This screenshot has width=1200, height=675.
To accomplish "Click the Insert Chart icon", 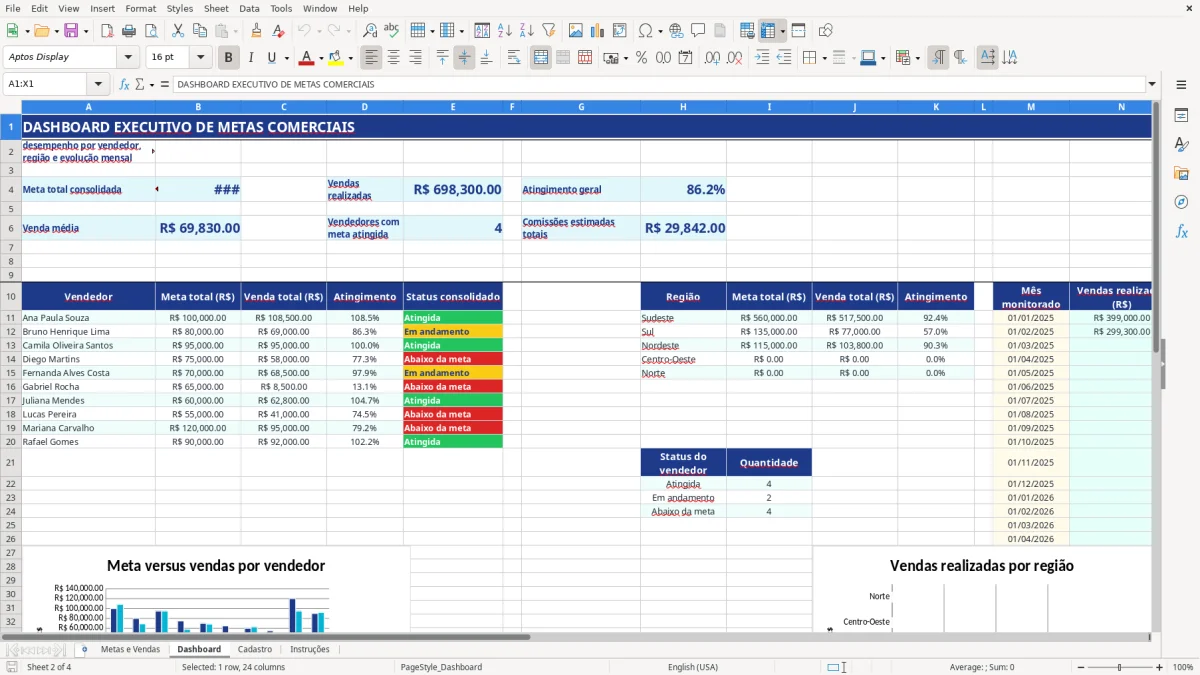I will 598,31.
